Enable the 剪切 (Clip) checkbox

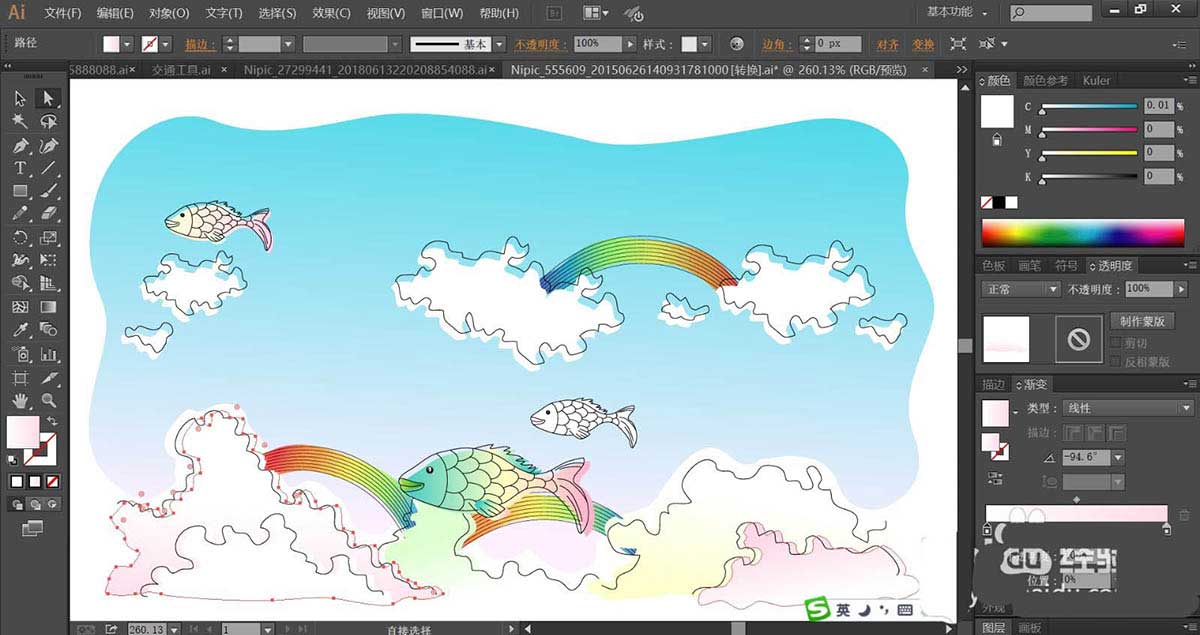[1116, 343]
